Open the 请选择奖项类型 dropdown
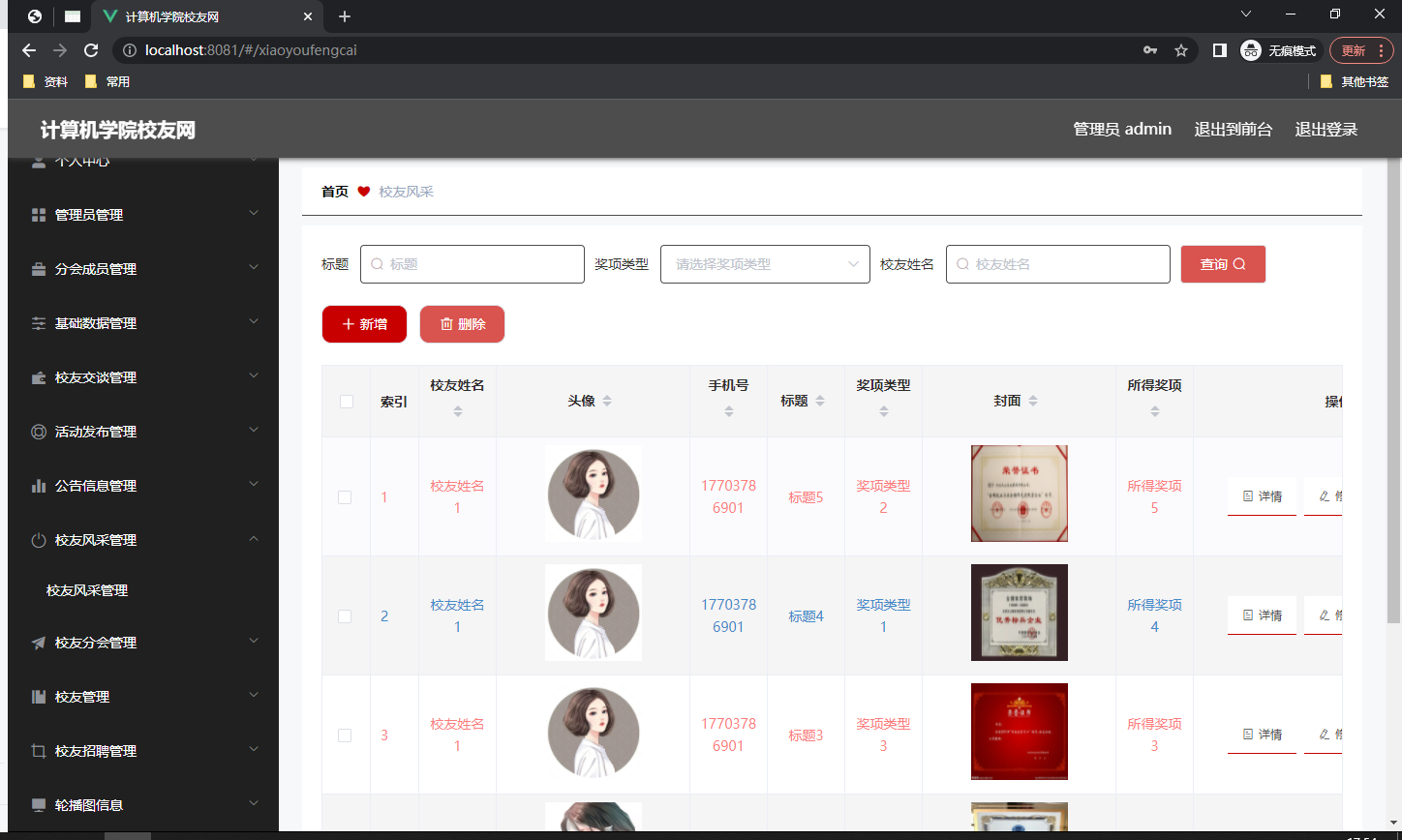1402x840 pixels. (765, 263)
